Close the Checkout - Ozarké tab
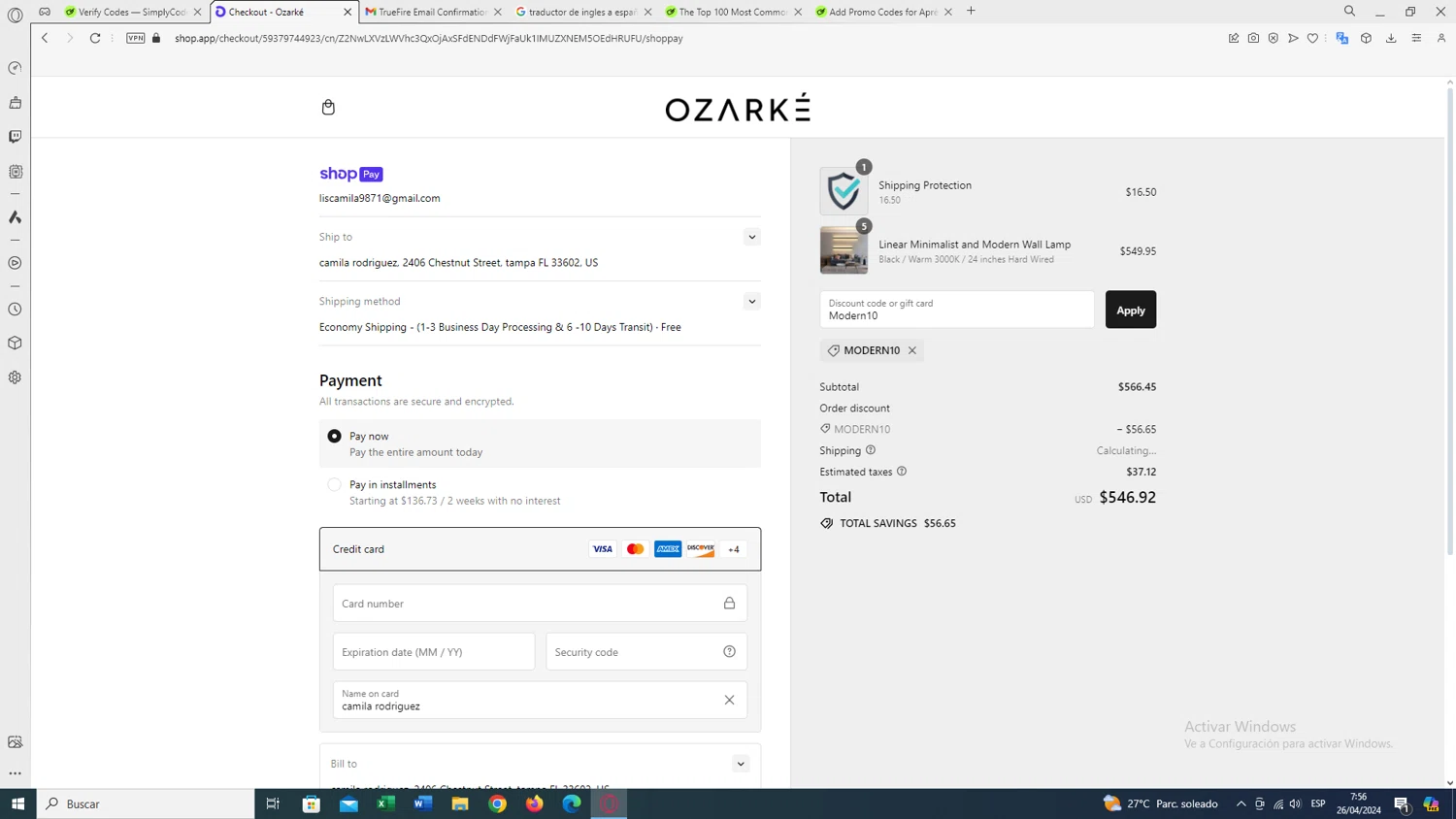 [347, 12]
